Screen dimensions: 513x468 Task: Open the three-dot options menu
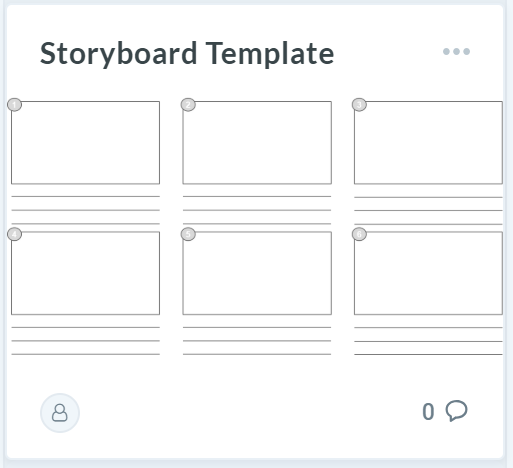[456, 52]
